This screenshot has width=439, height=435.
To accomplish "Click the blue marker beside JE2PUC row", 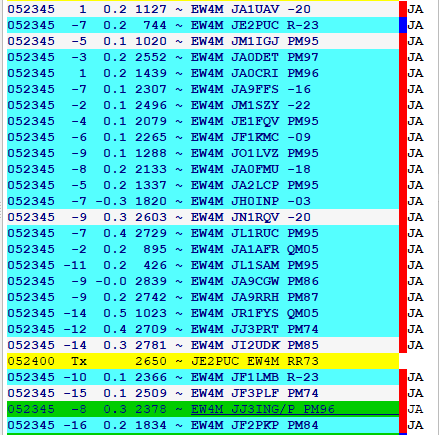I will point(403,25).
